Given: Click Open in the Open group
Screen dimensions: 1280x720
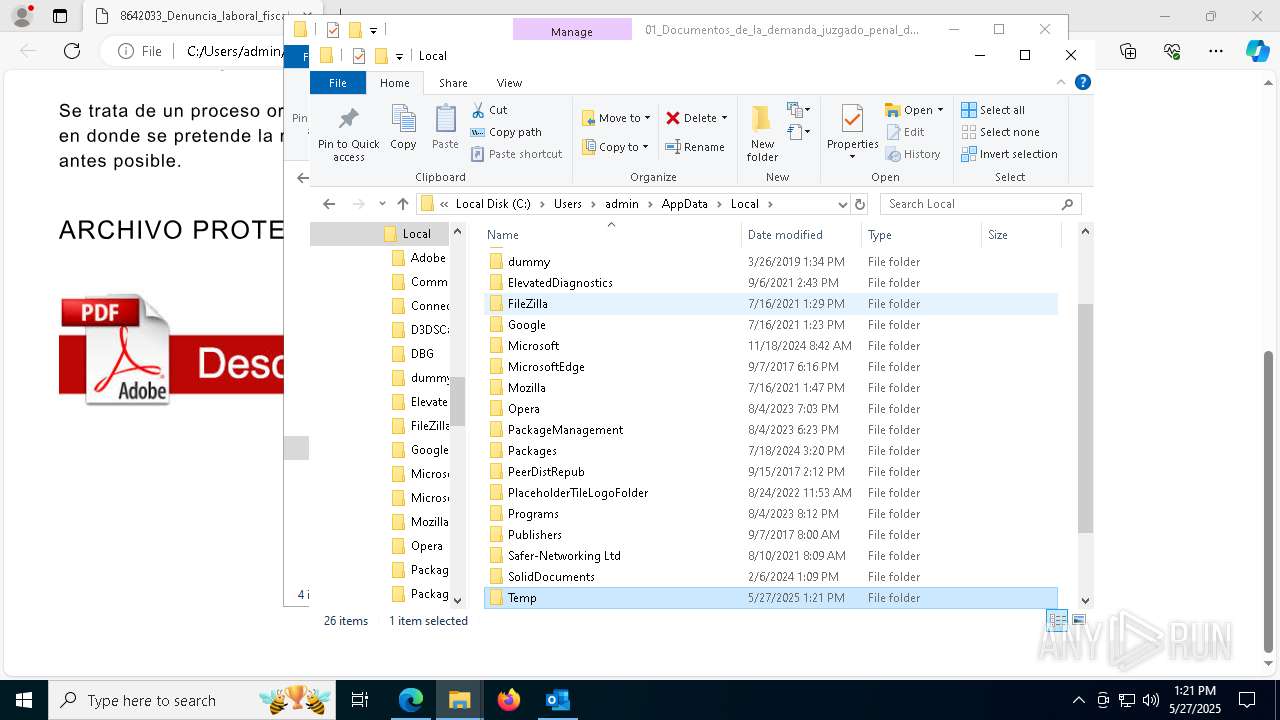Looking at the screenshot, I should pyautogui.click(x=914, y=110).
